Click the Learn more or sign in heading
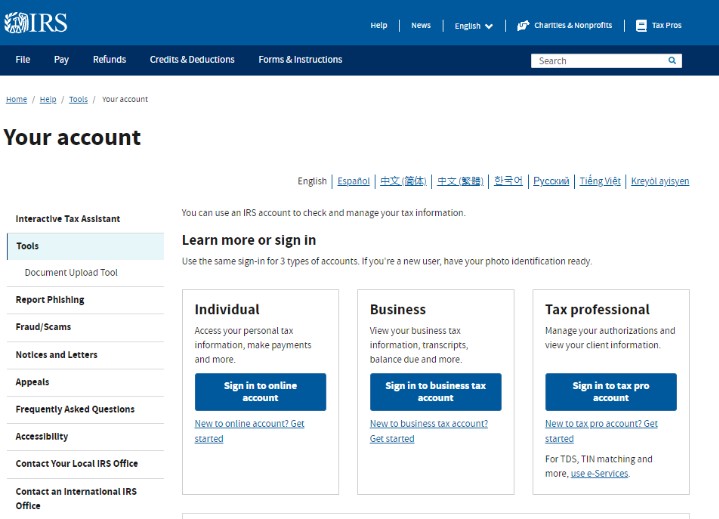 click(249, 240)
